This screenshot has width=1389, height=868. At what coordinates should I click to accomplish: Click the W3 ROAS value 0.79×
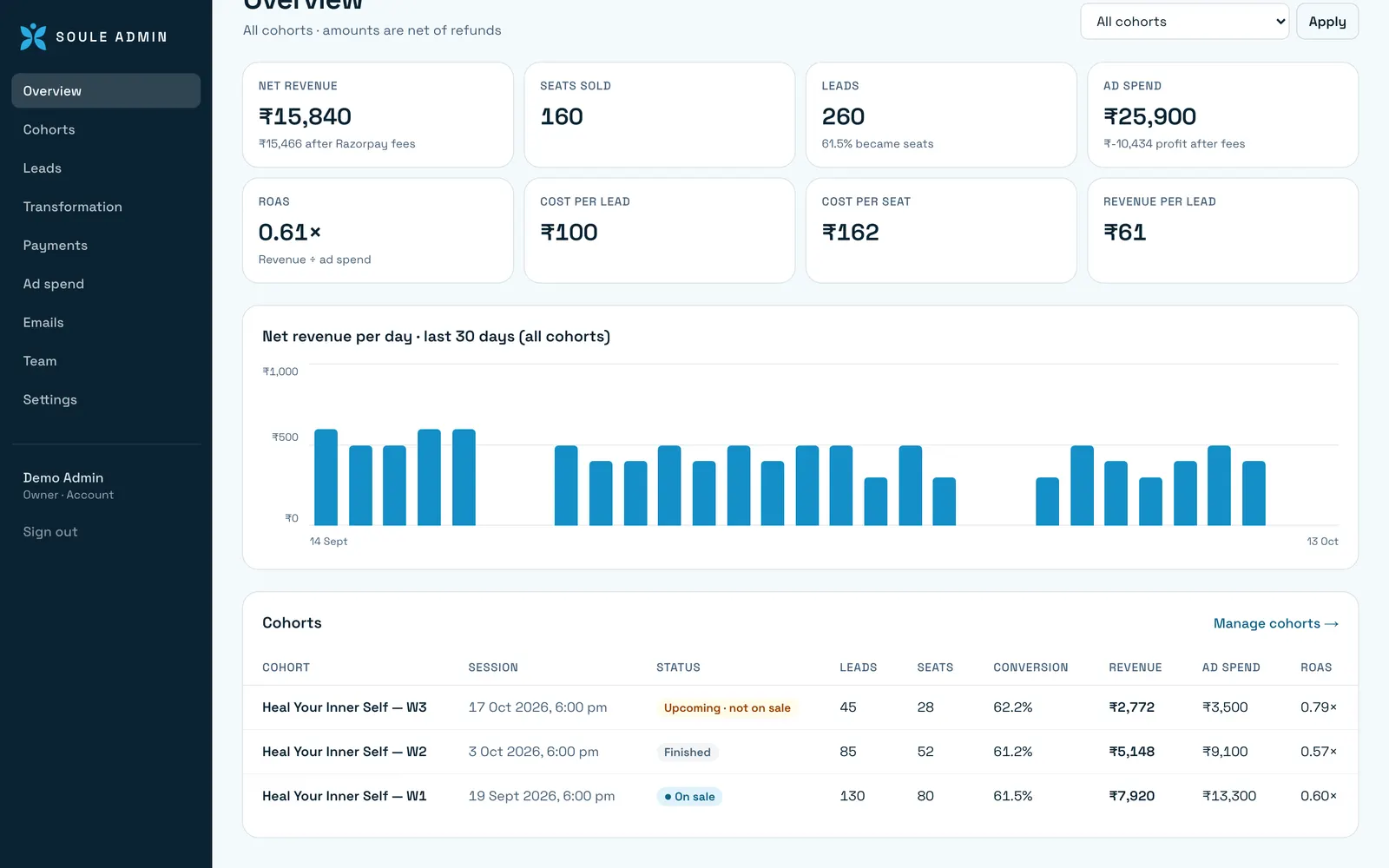(1319, 707)
